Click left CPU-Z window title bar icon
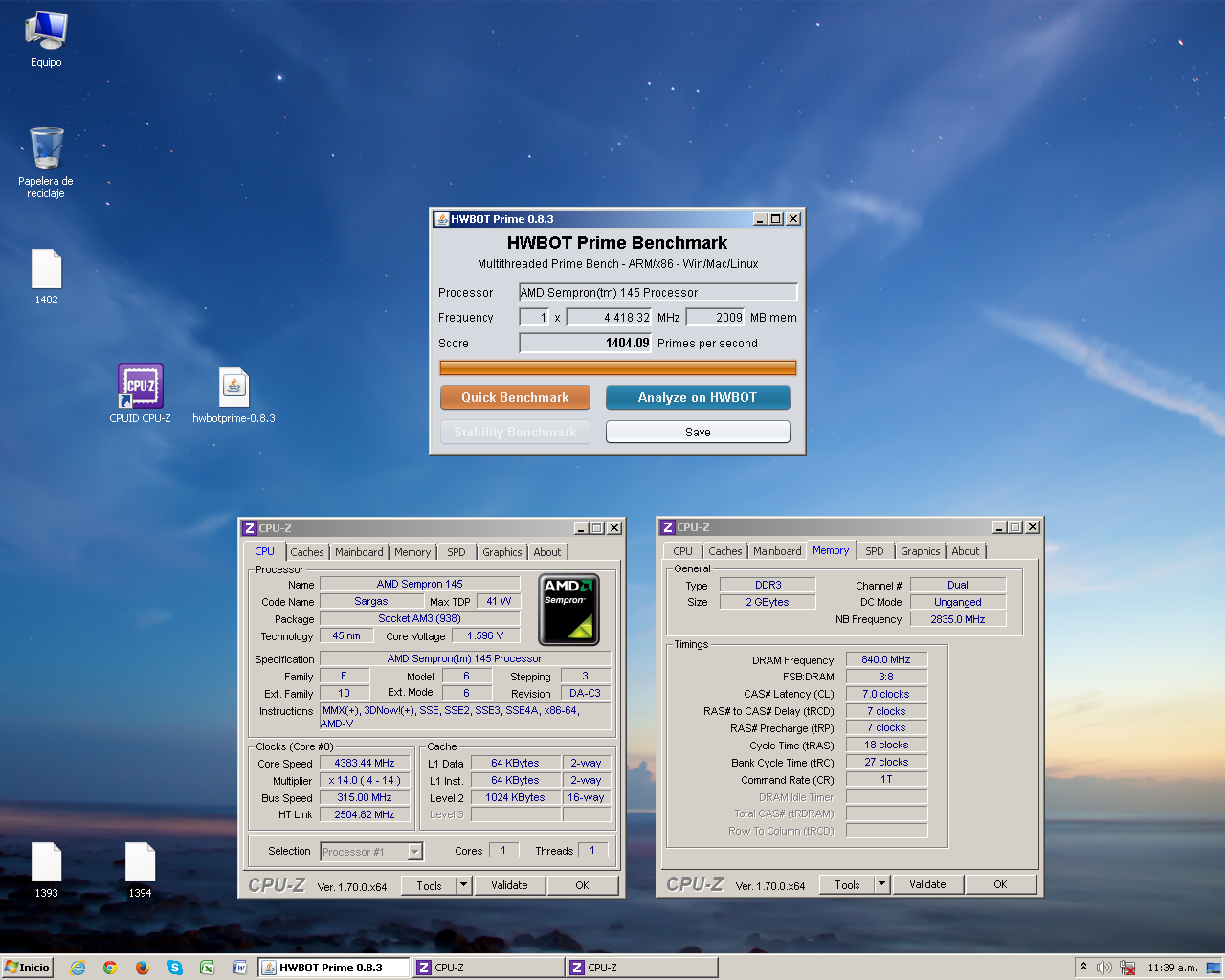 point(250,528)
